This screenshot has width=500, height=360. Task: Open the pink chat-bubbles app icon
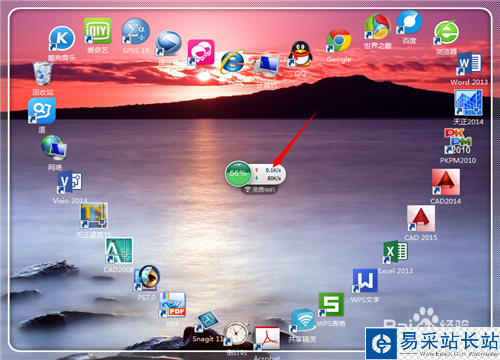(201, 52)
